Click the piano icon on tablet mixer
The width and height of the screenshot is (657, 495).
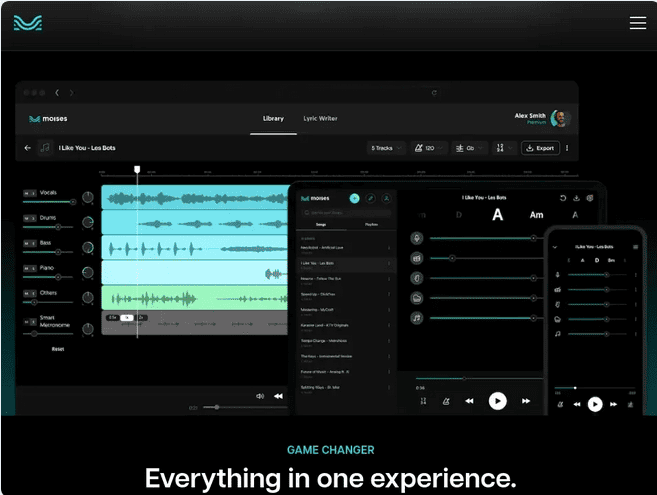click(x=416, y=298)
